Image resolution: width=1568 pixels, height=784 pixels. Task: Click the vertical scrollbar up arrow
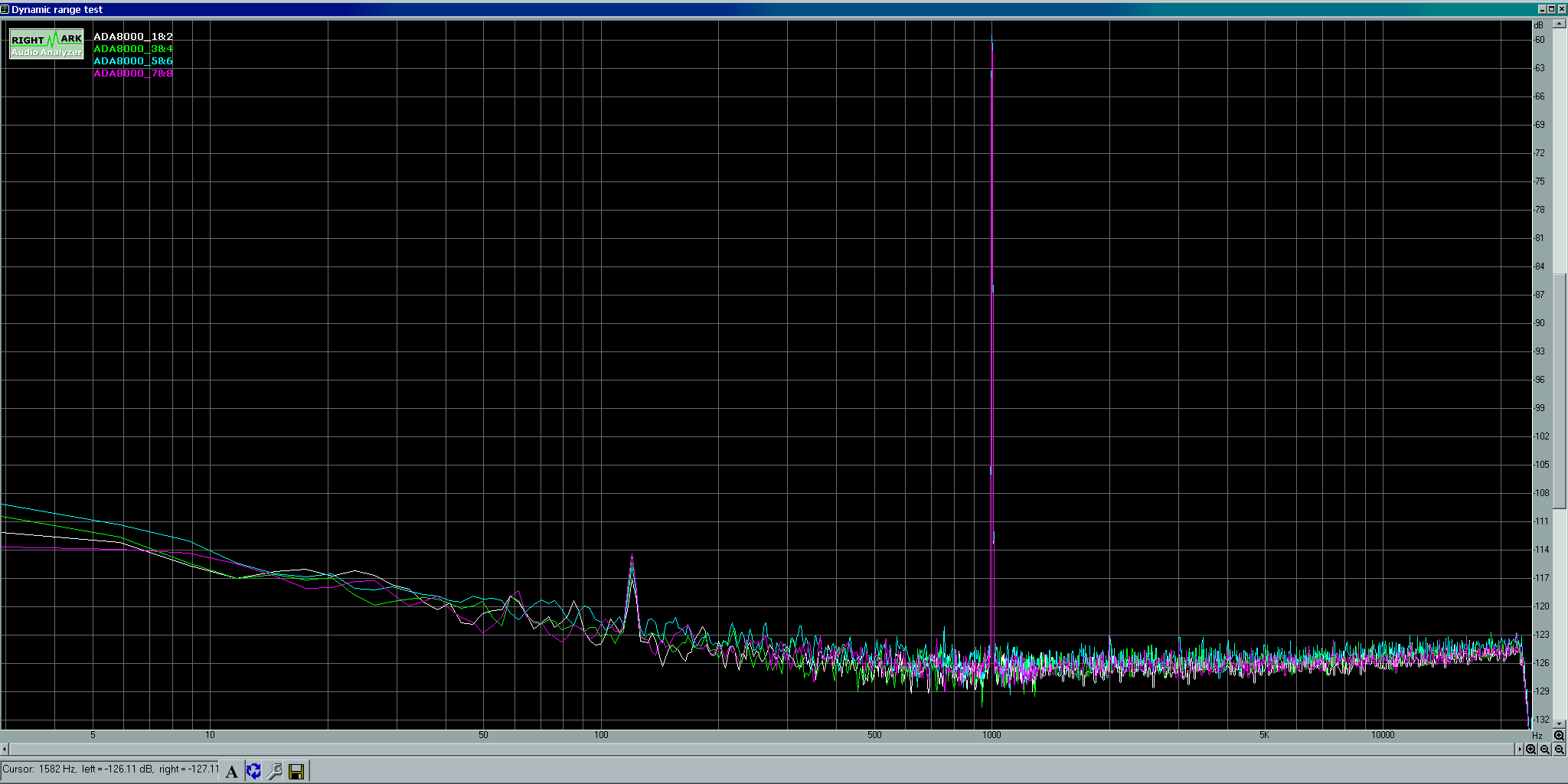point(1560,24)
